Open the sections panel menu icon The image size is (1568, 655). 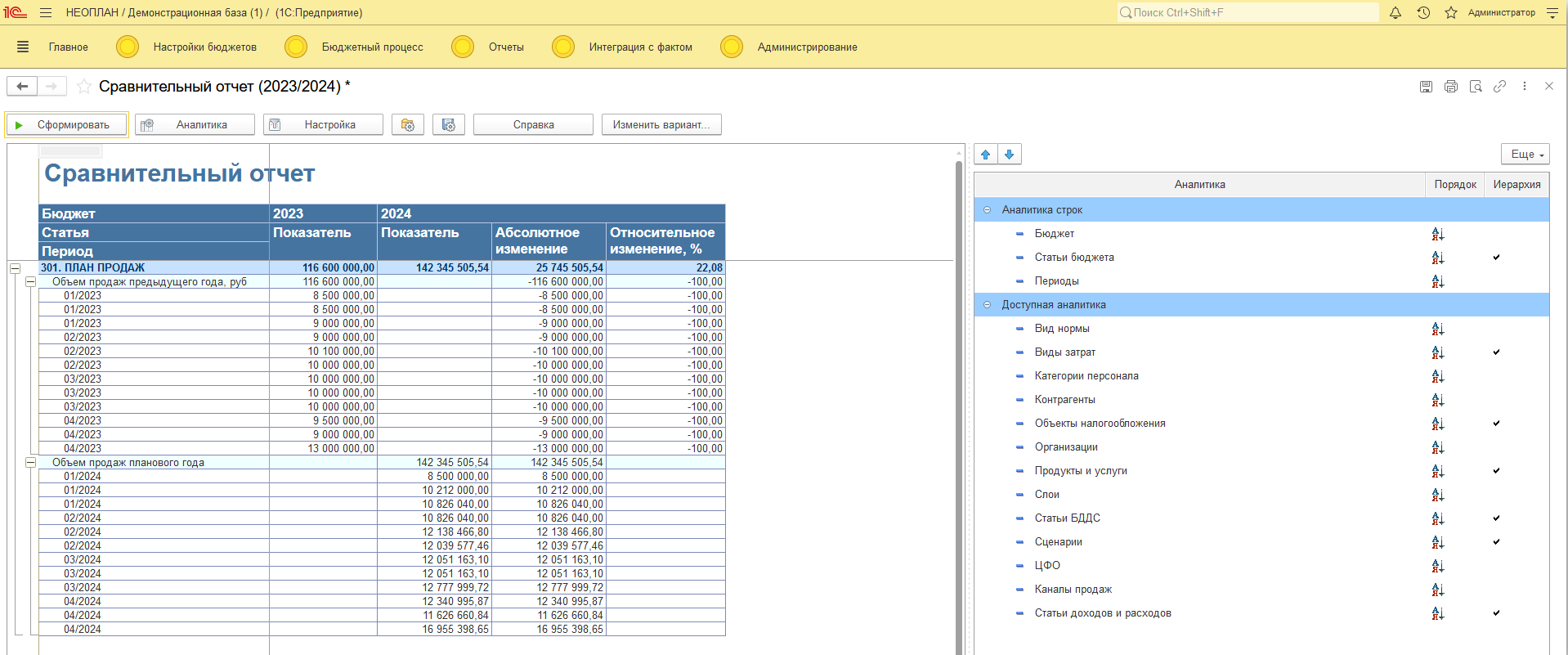click(x=23, y=47)
